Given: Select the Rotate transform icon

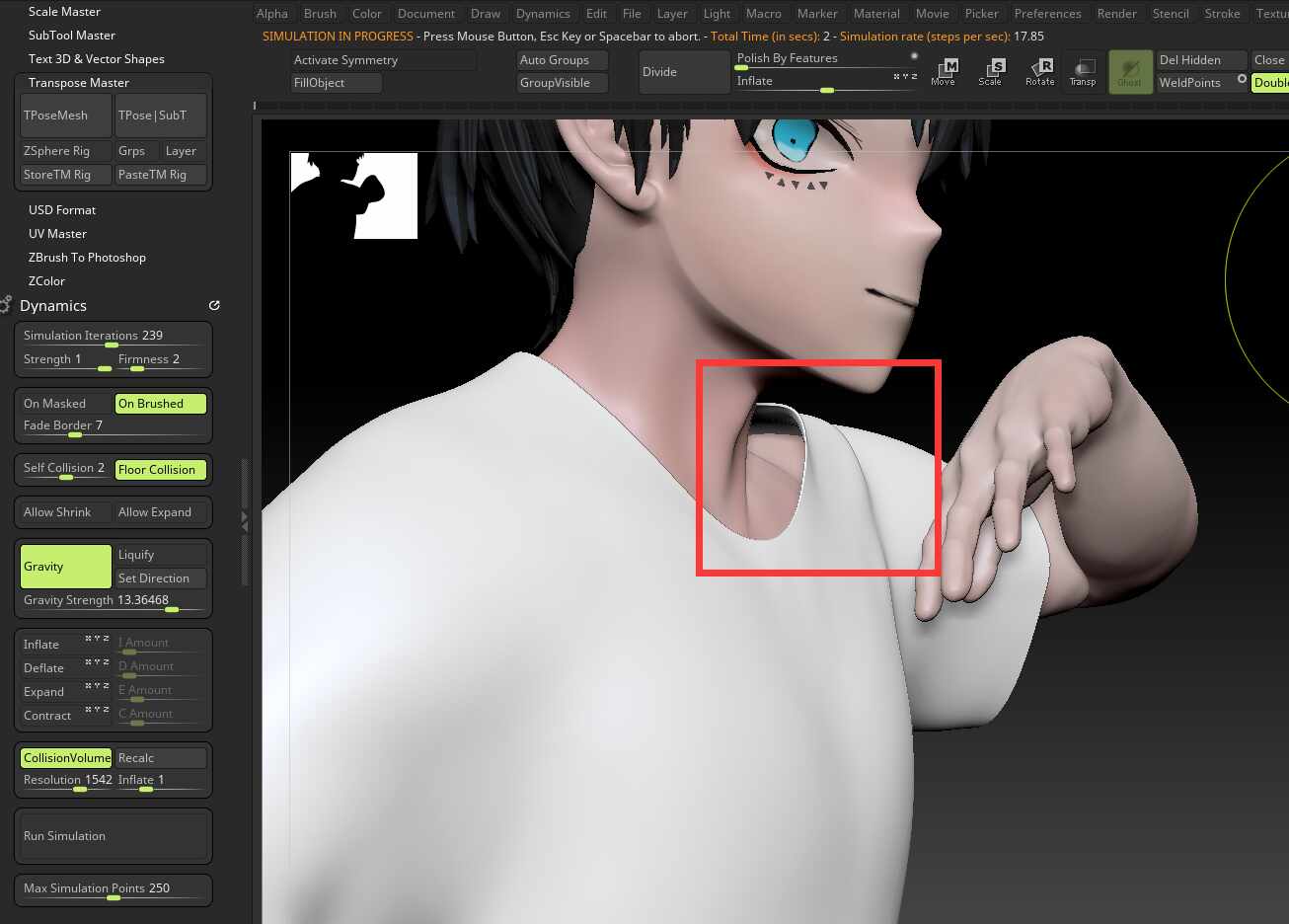Looking at the screenshot, I should pyautogui.click(x=1039, y=72).
